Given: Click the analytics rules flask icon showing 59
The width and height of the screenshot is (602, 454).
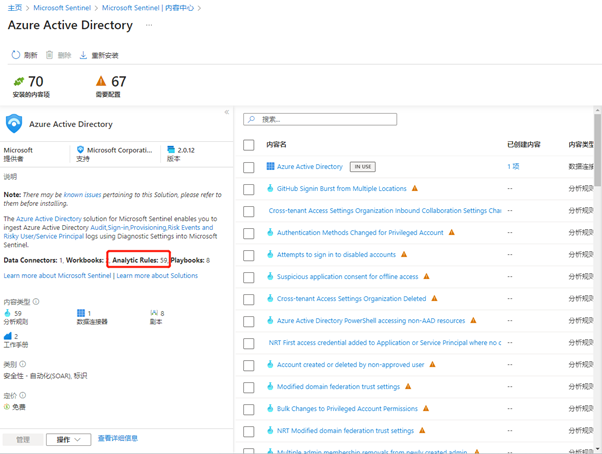Looking at the screenshot, I should click(7, 313).
